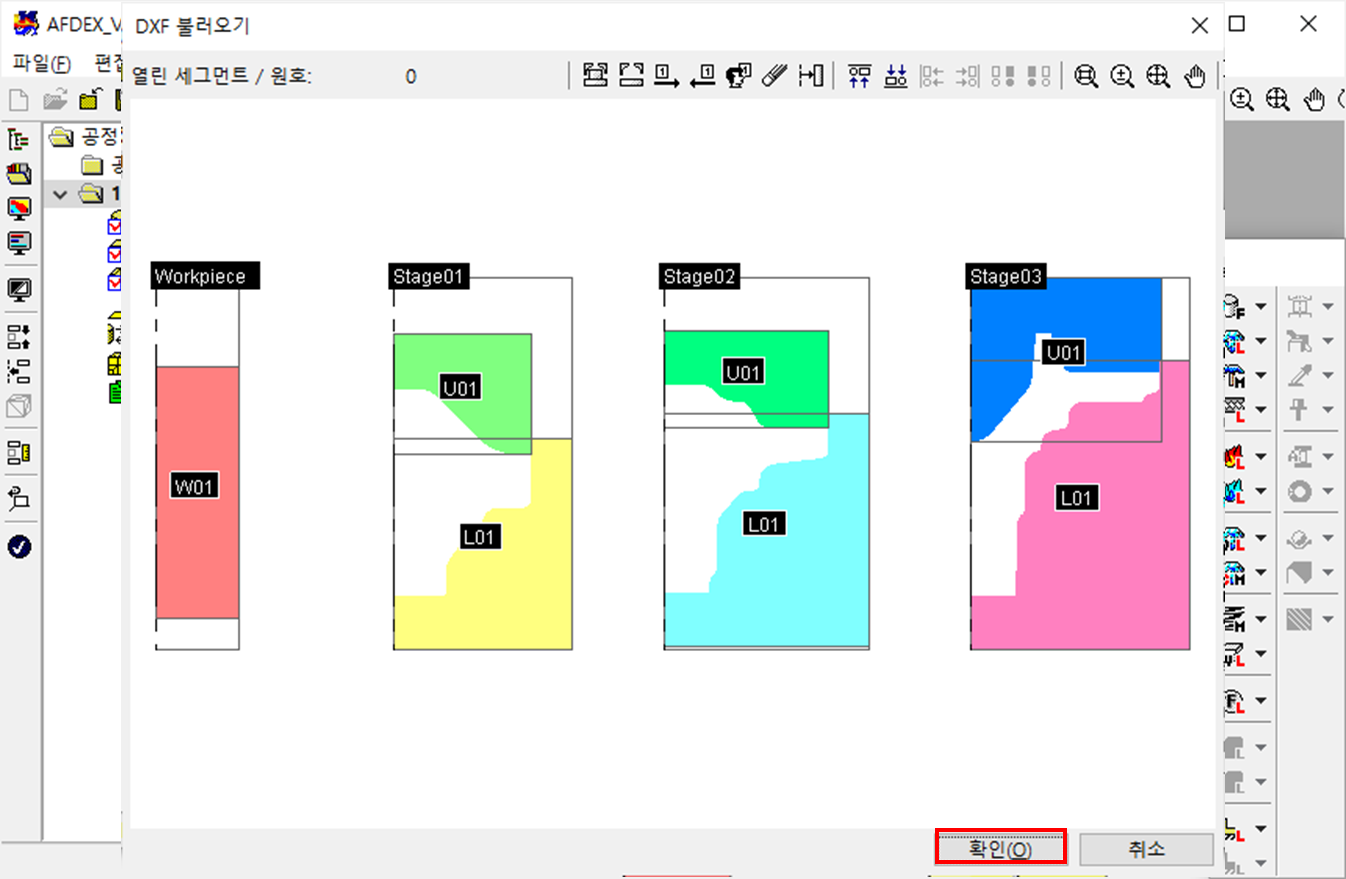Click the blue U01 upper die in Stage03

pos(1000,380)
